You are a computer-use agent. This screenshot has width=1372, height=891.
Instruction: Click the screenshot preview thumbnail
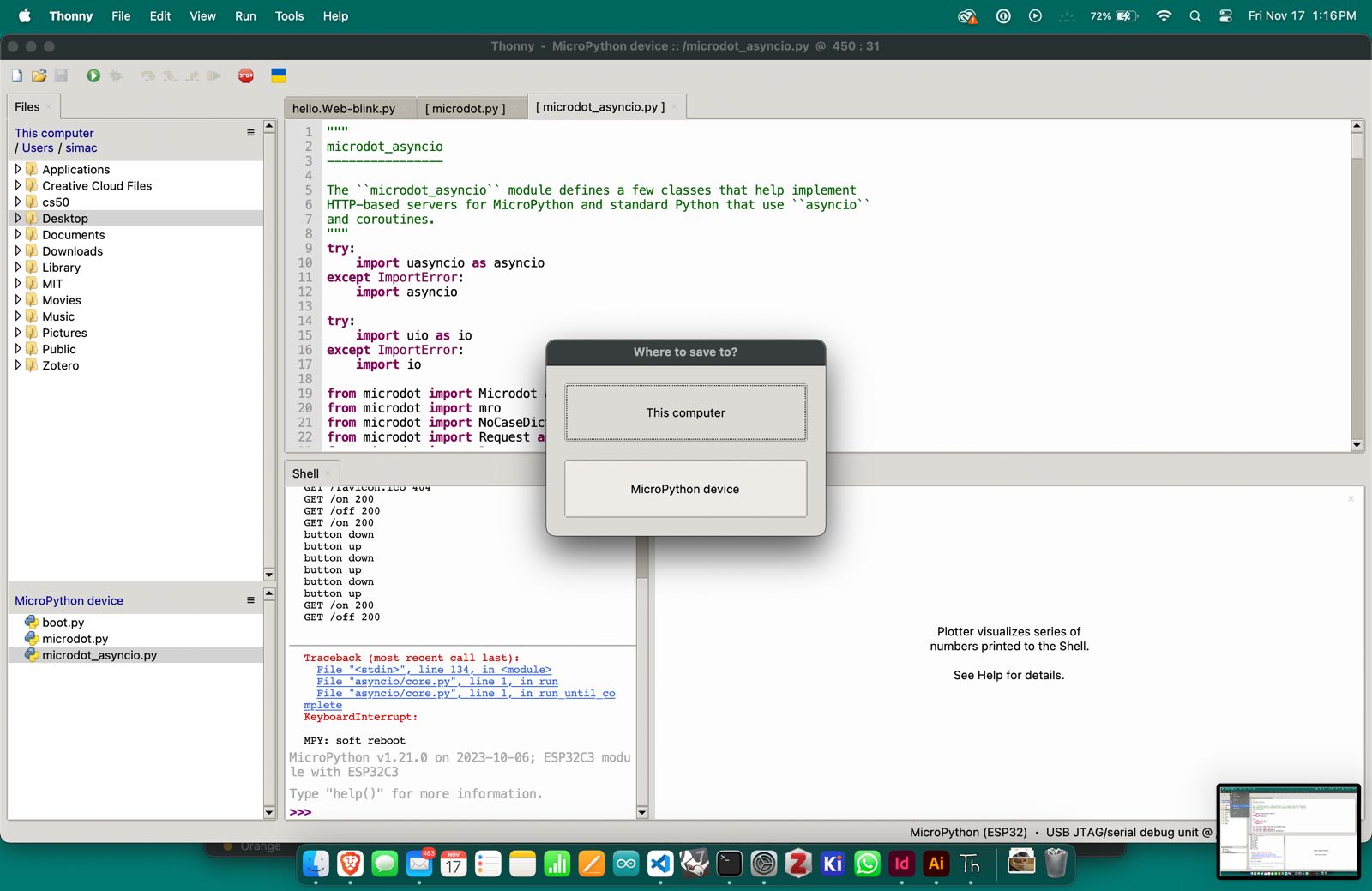[1289, 832]
